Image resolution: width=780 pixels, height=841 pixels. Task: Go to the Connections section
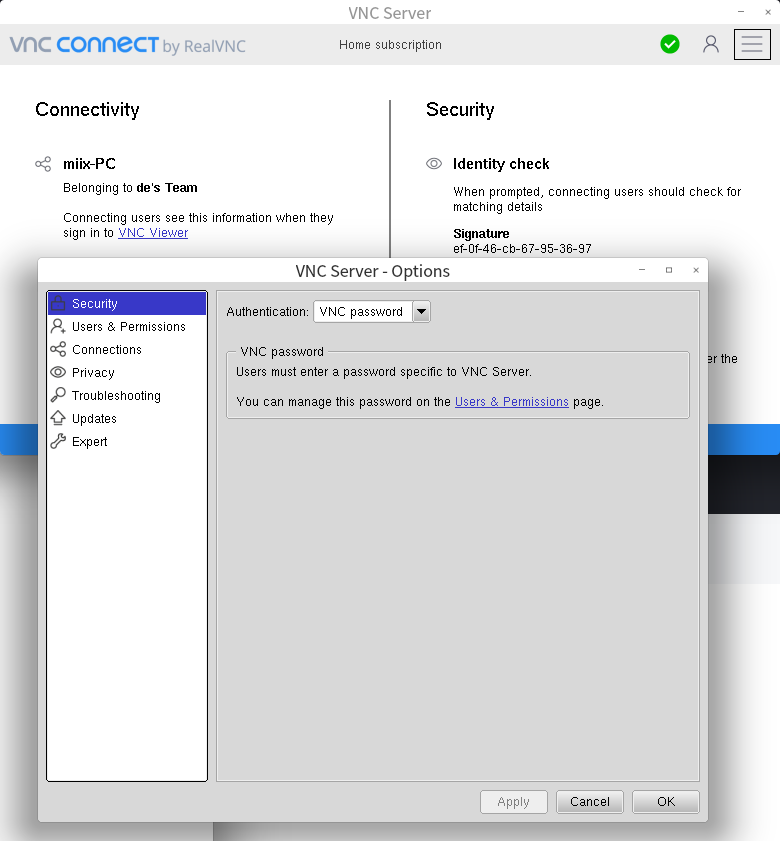coord(127,349)
